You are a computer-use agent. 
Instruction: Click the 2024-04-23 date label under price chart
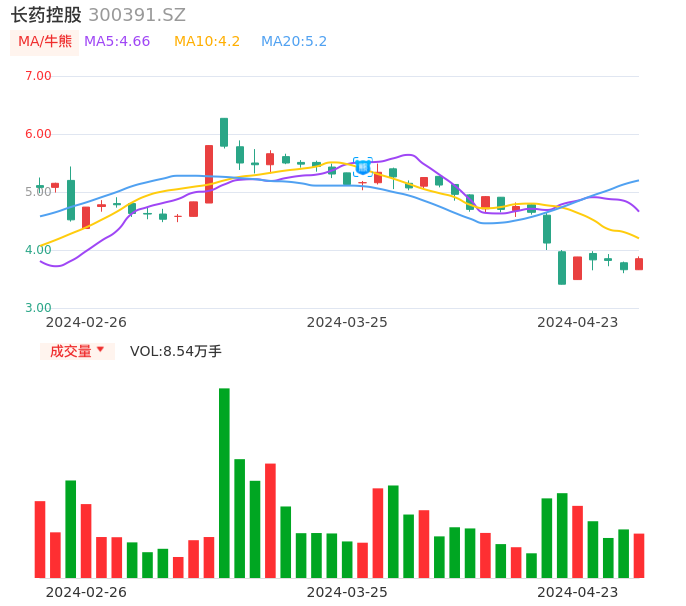pyautogui.click(x=578, y=322)
